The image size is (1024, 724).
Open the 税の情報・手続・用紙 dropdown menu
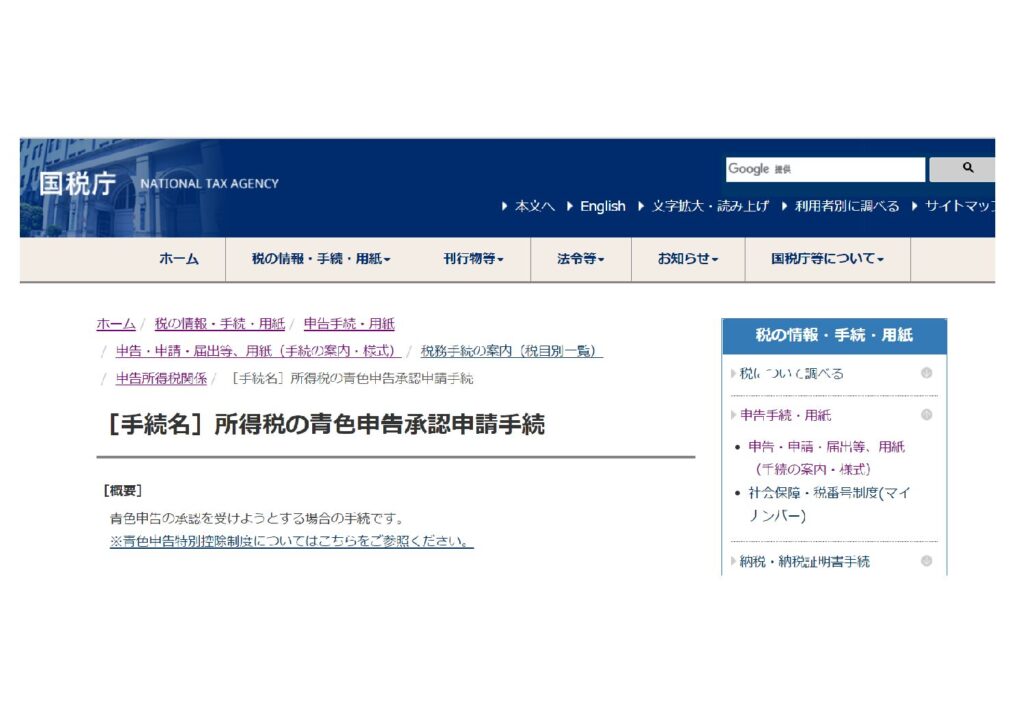pyautogui.click(x=321, y=259)
